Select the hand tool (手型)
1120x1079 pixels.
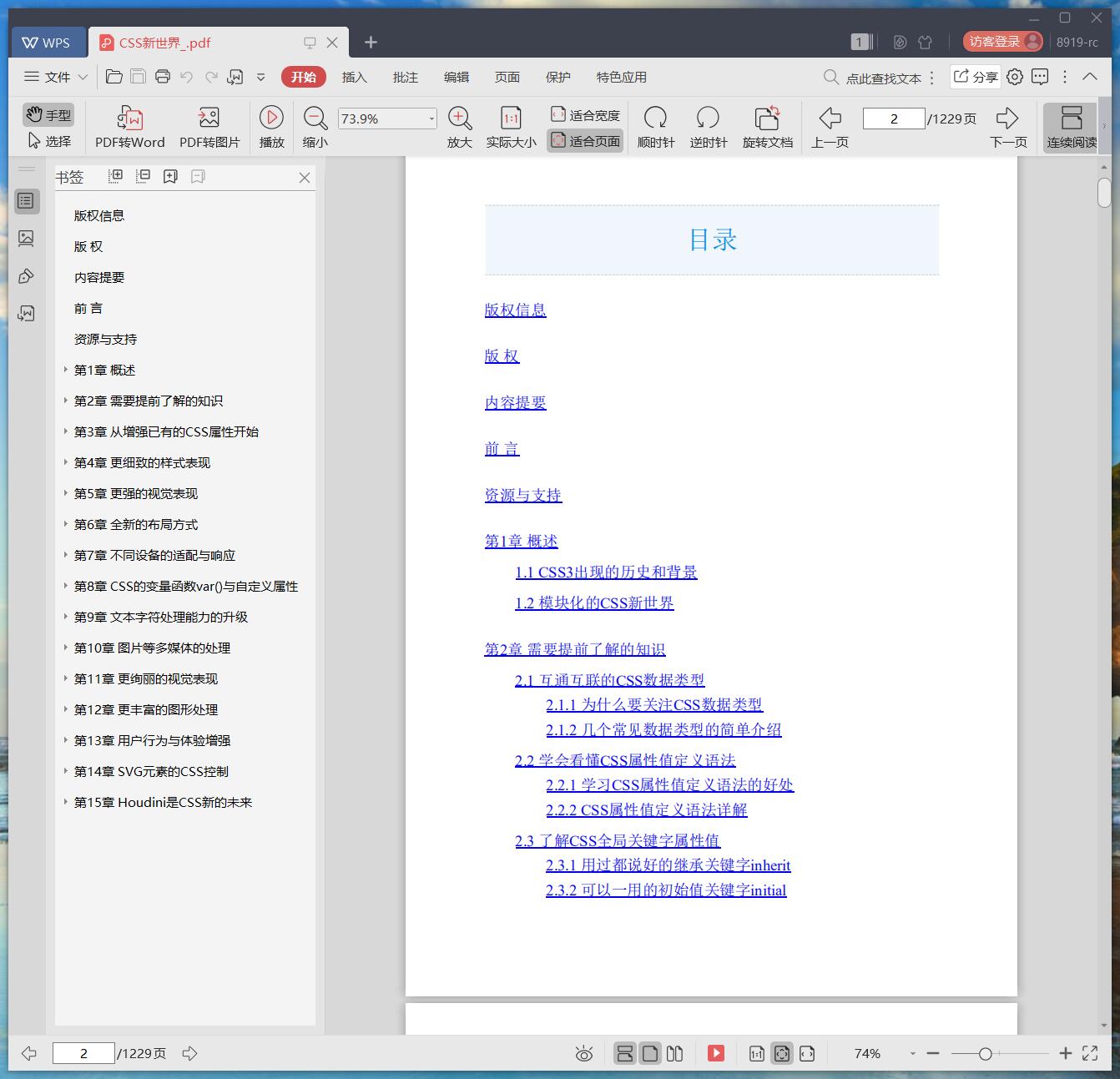48,114
